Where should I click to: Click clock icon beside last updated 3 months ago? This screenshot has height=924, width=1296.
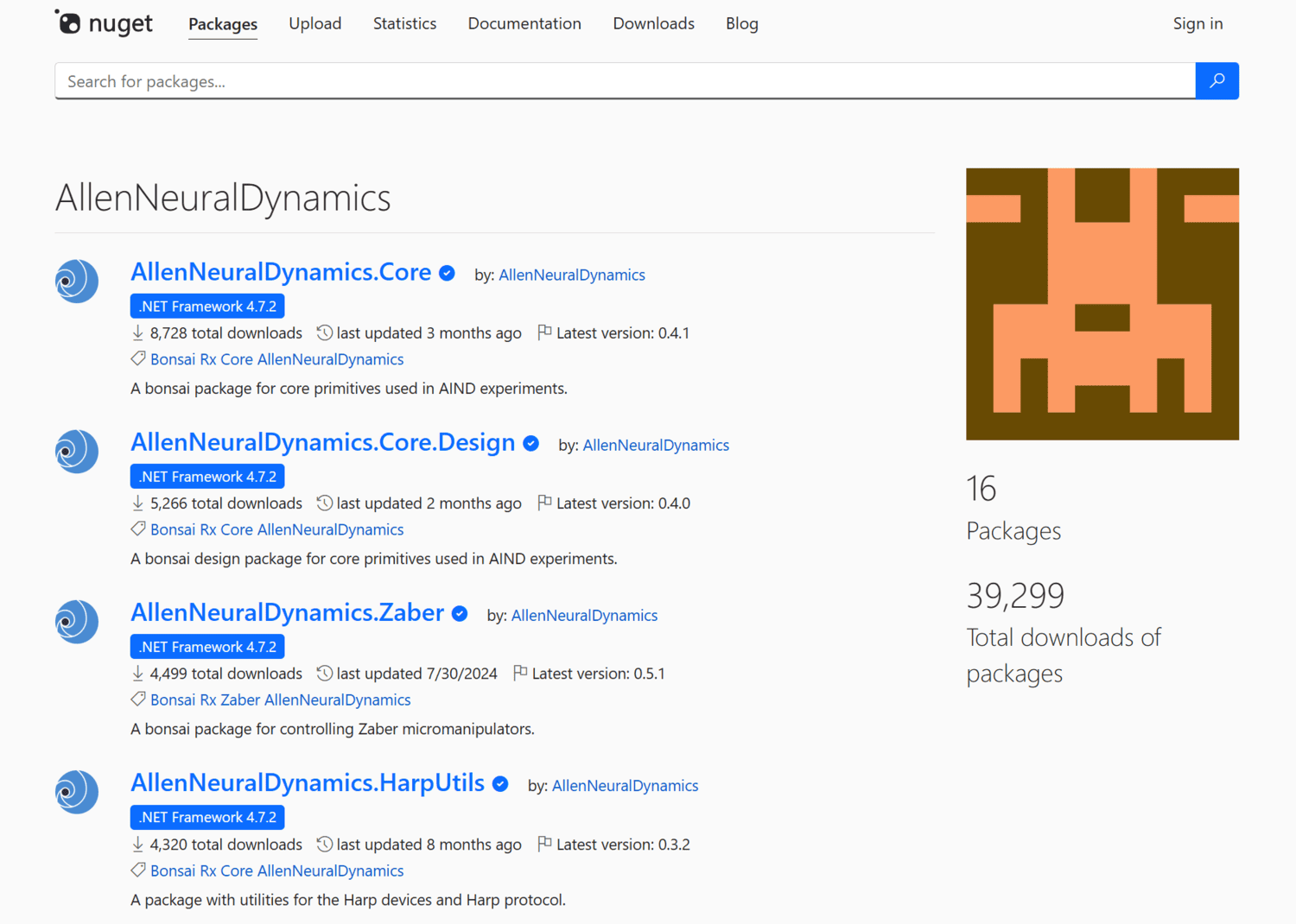click(x=325, y=332)
